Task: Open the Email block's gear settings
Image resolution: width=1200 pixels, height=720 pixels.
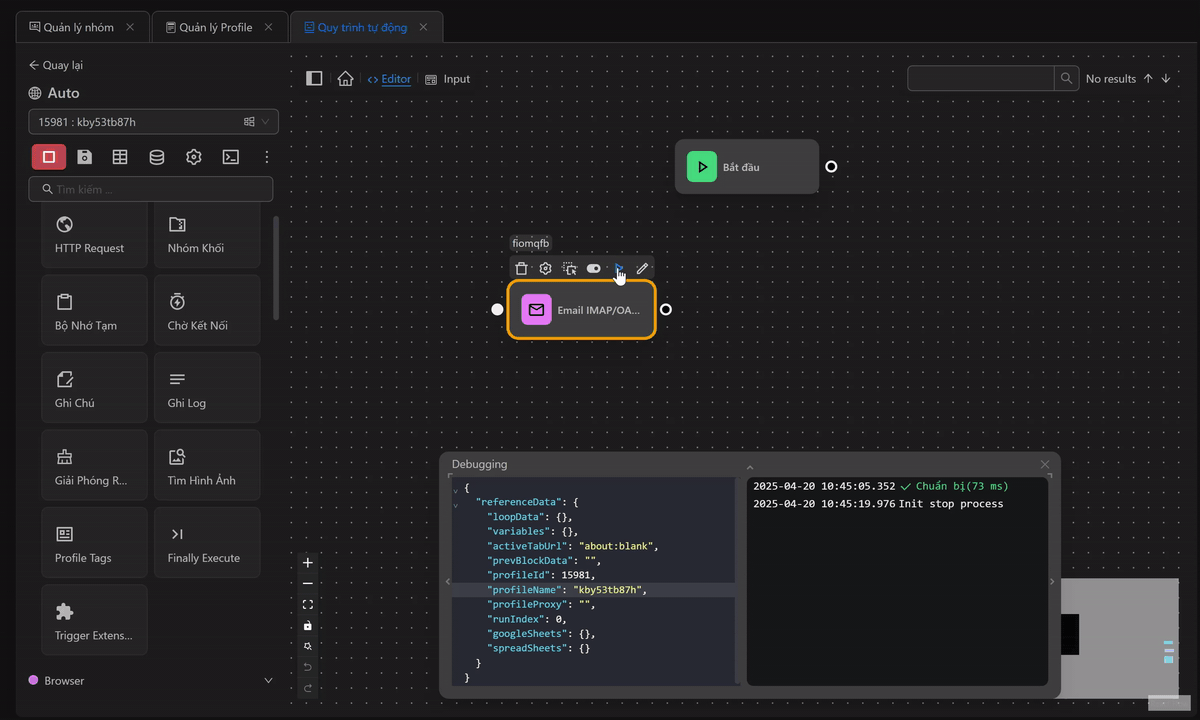Action: pyautogui.click(x=545, y=268)
